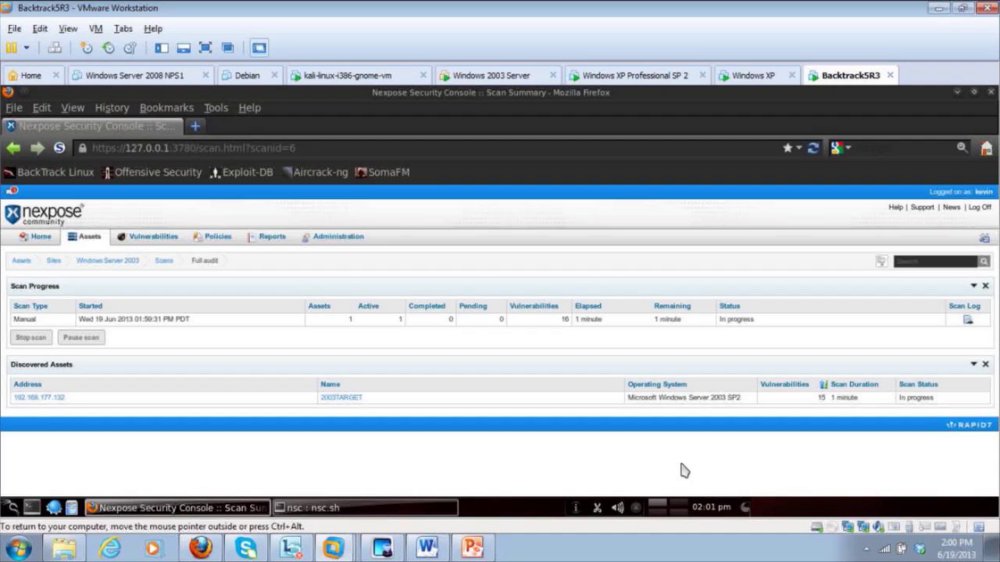1000x562 pixels.
Task: Open Firefox home page icon
Action: 986,148
